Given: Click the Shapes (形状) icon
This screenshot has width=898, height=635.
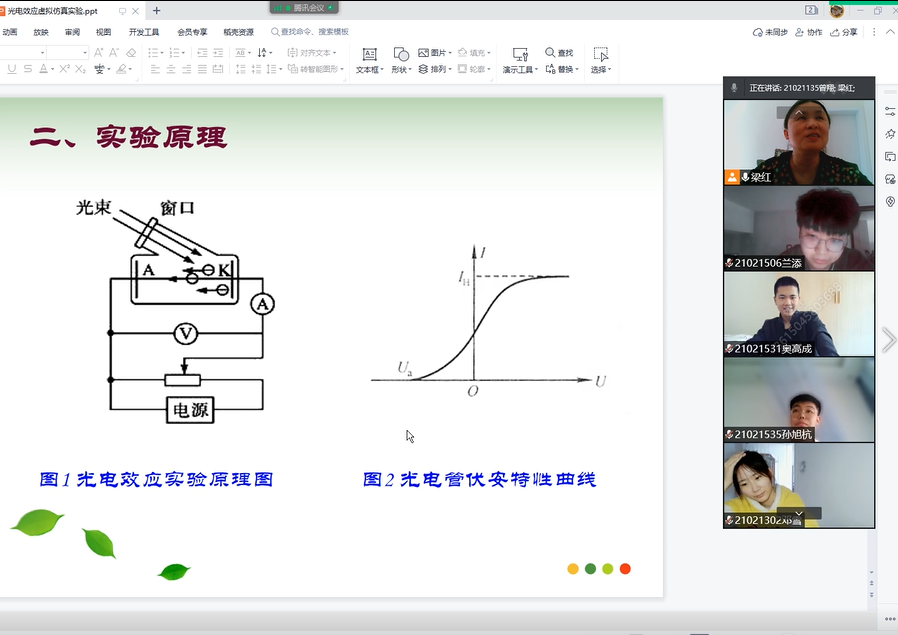Looking at the screenshot, I should point(401,55).
